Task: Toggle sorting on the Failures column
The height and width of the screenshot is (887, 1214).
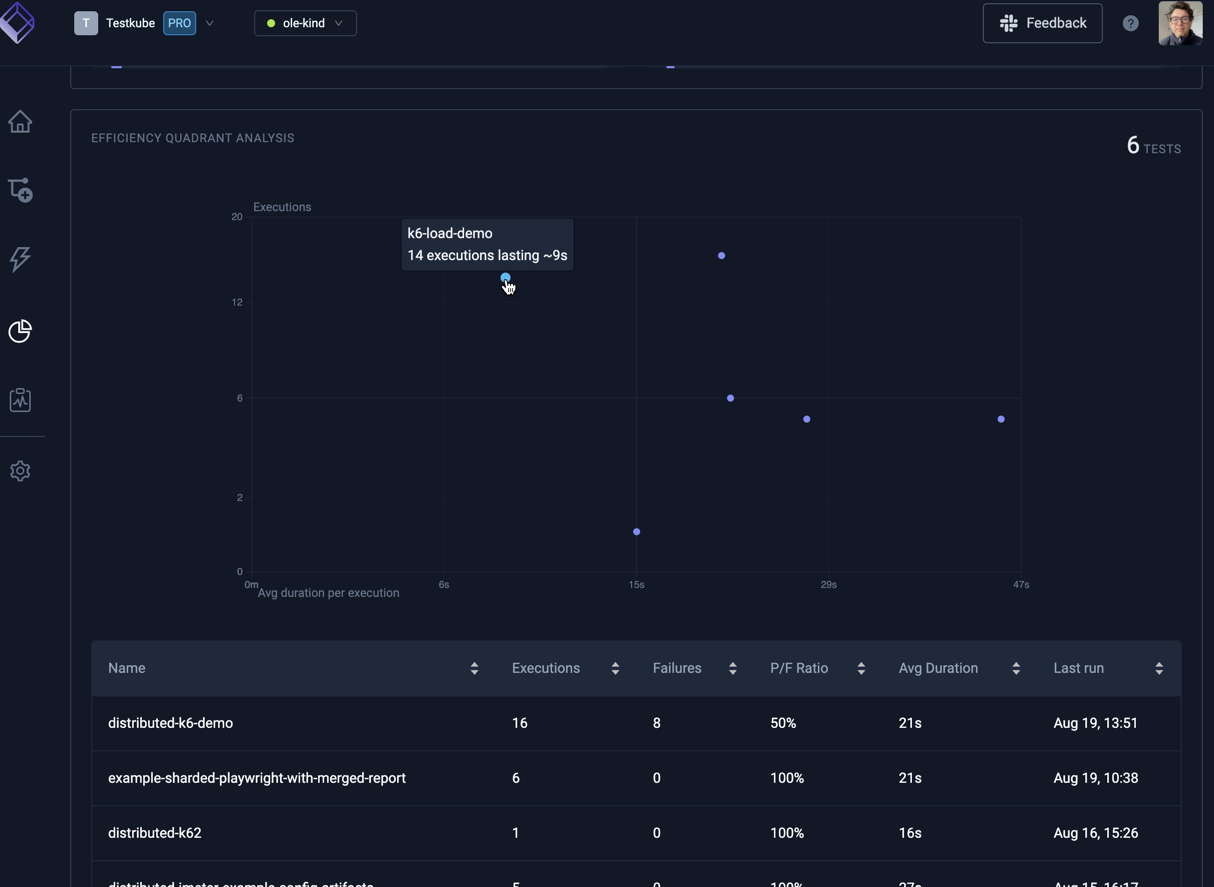Action: pyautogui.click(x=731, y=668)
